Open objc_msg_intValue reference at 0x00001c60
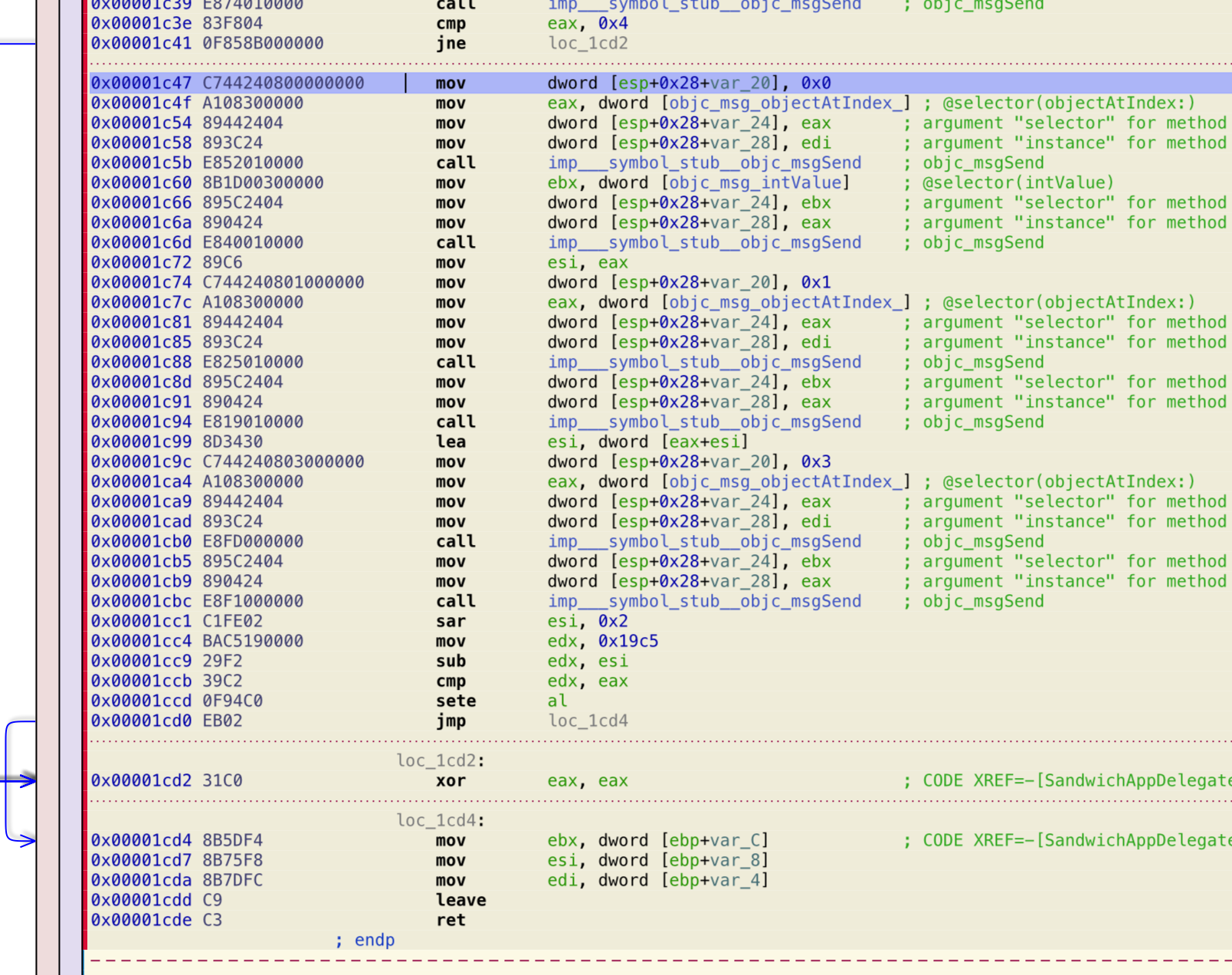This screenshot has width=1232, height=975. click(x=755, y=182)
